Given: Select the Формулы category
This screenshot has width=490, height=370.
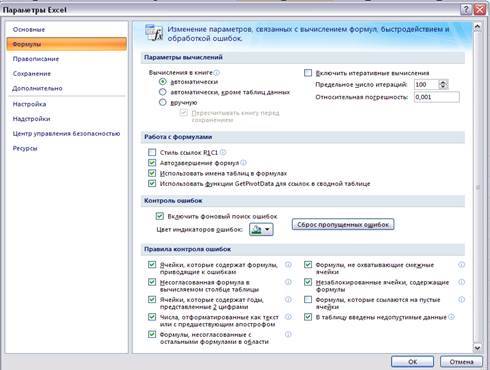Looking at the screenshot, I should 67,44.
